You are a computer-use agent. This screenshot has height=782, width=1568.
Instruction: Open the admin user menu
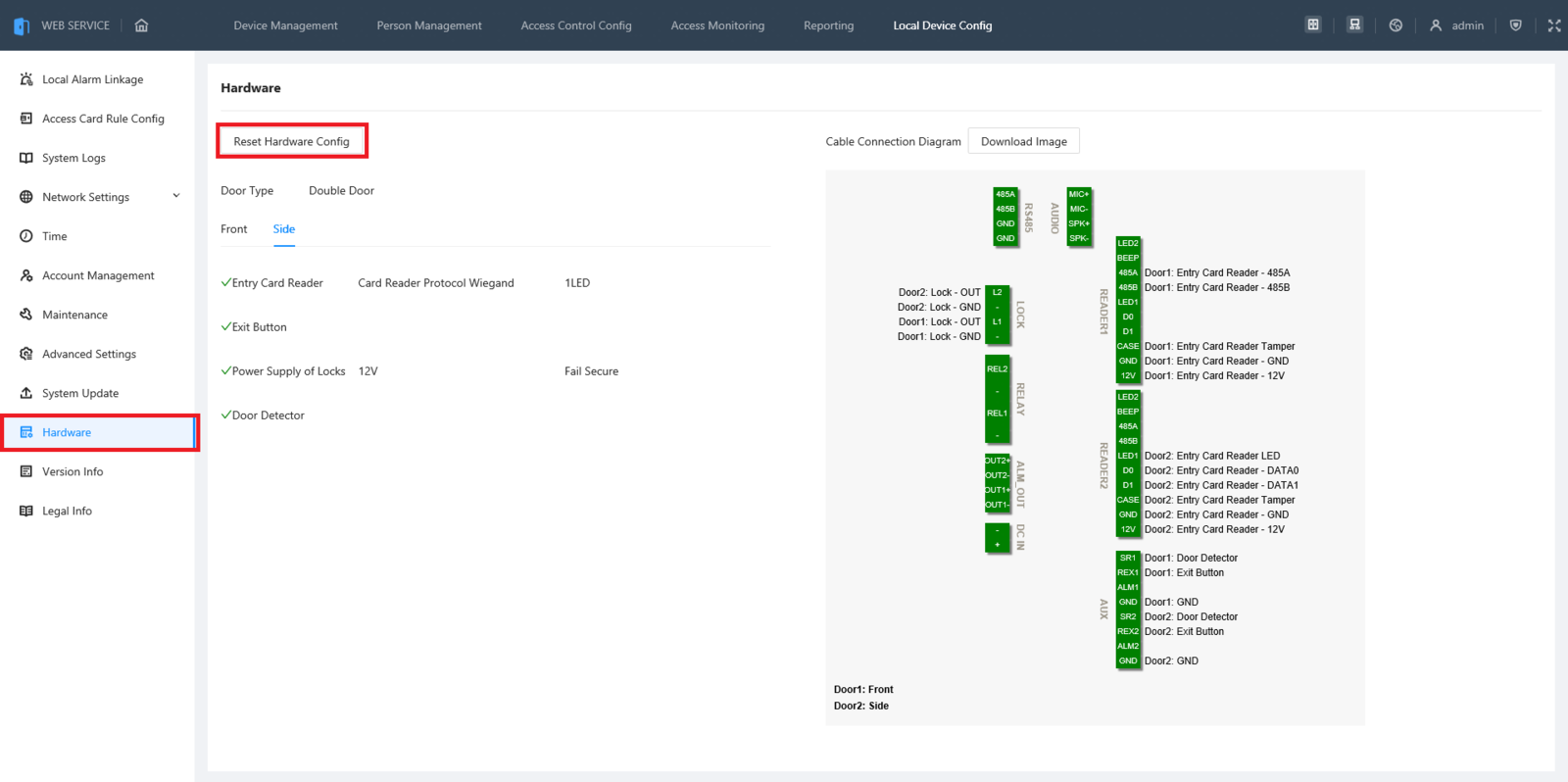(x=1456, y=25)
